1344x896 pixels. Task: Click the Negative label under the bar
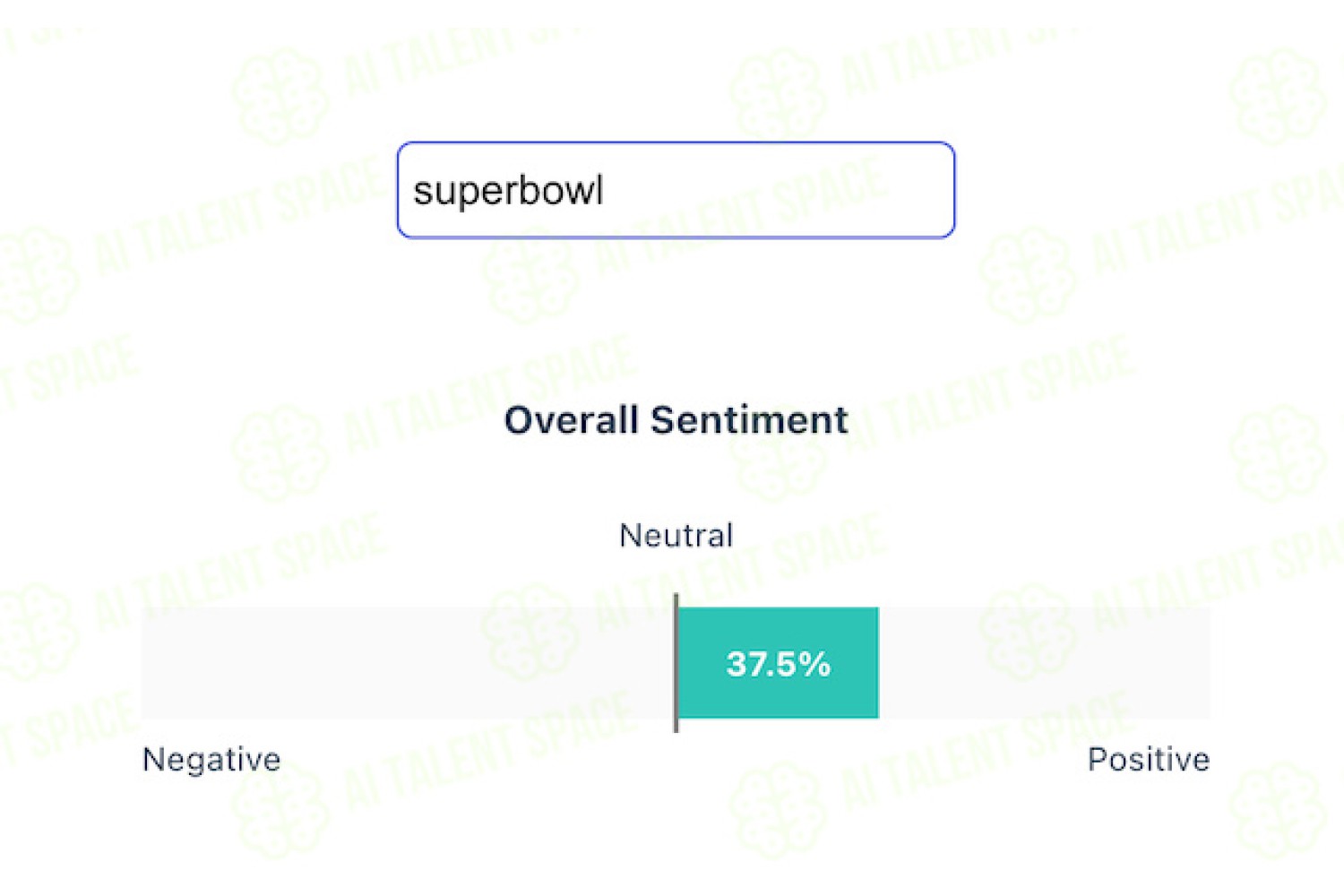(211, 761)
